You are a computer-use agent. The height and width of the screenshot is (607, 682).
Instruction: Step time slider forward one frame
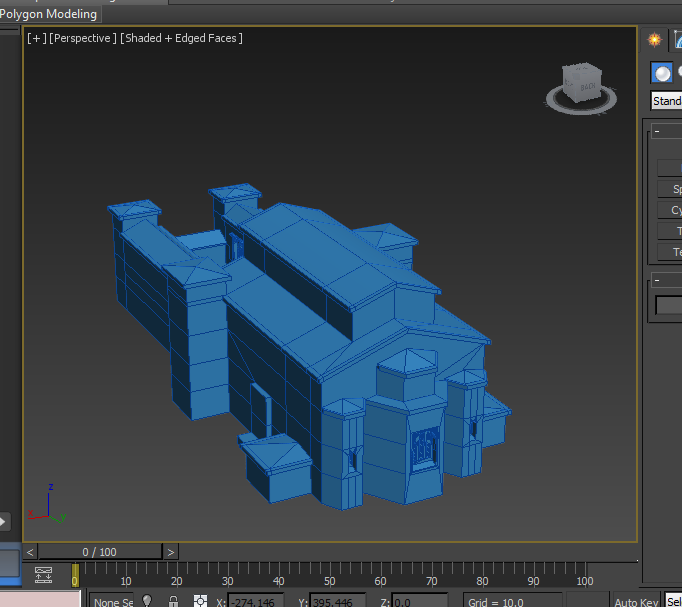(x=171, y=552)
